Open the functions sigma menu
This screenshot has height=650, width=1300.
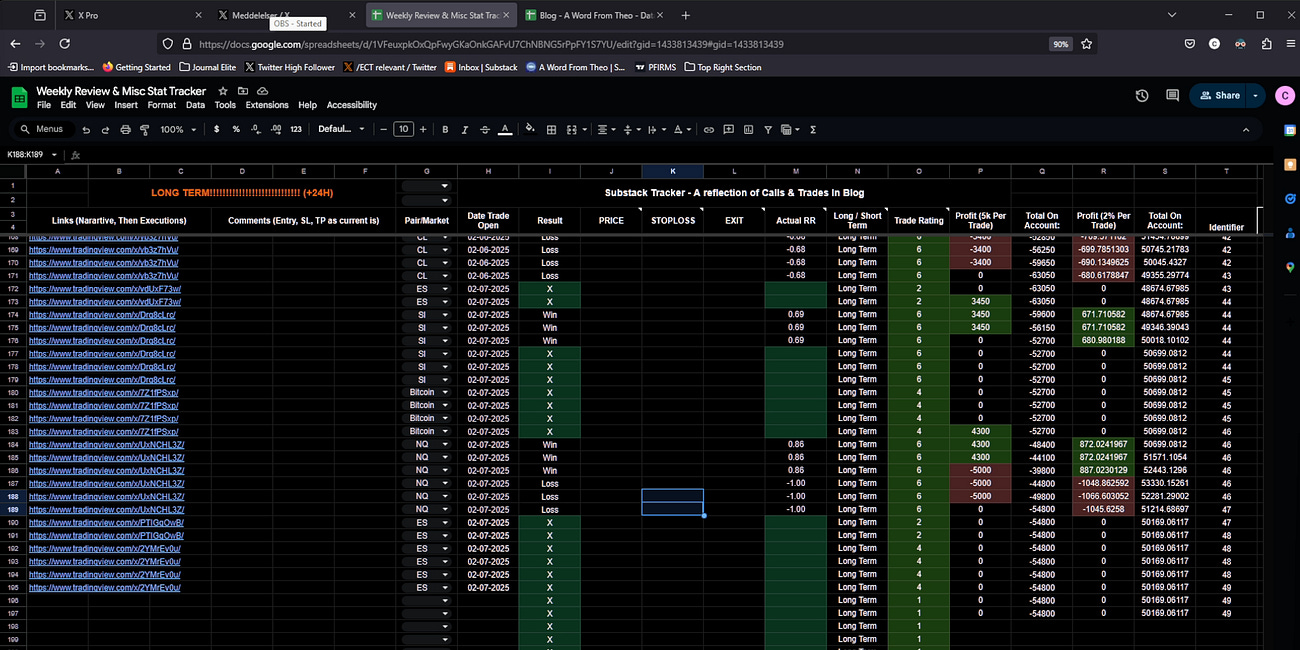[x=812, y=129]
